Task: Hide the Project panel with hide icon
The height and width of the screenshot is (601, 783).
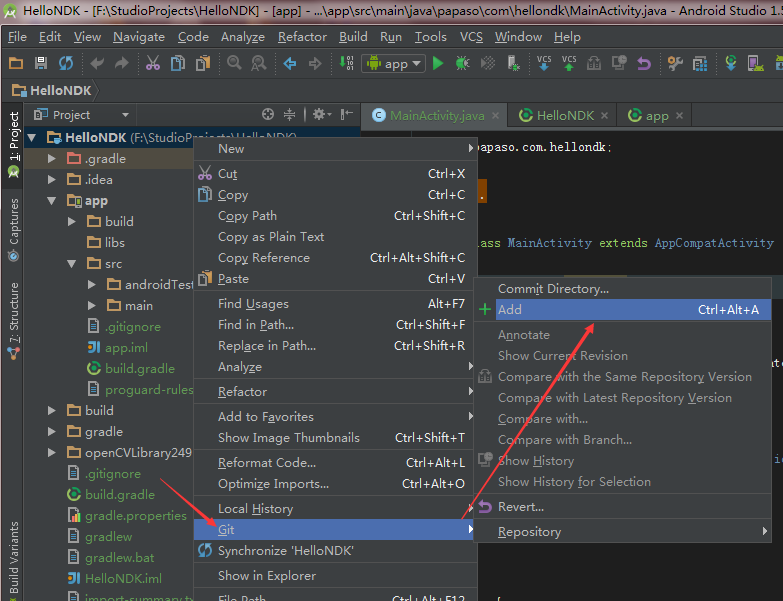Action: 346,114
